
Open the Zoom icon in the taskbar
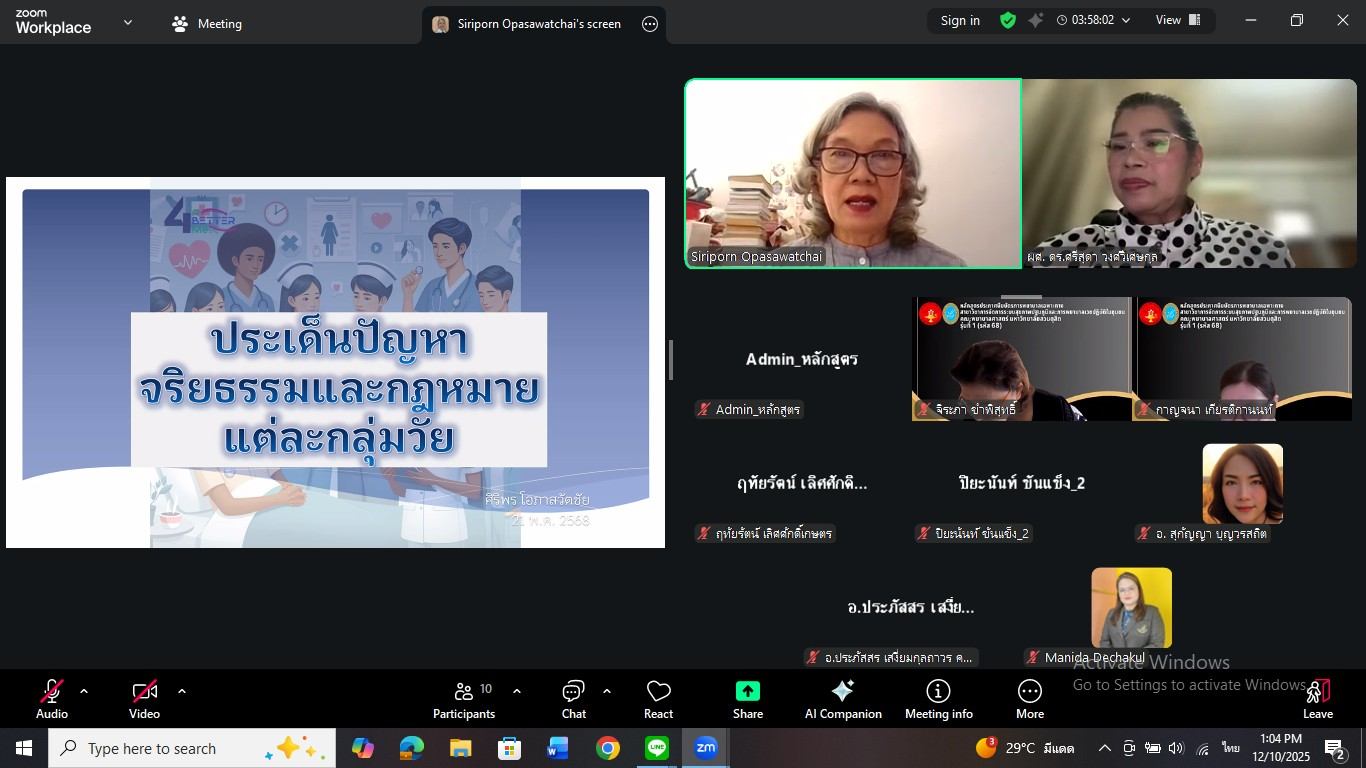(x=705, y=747)
